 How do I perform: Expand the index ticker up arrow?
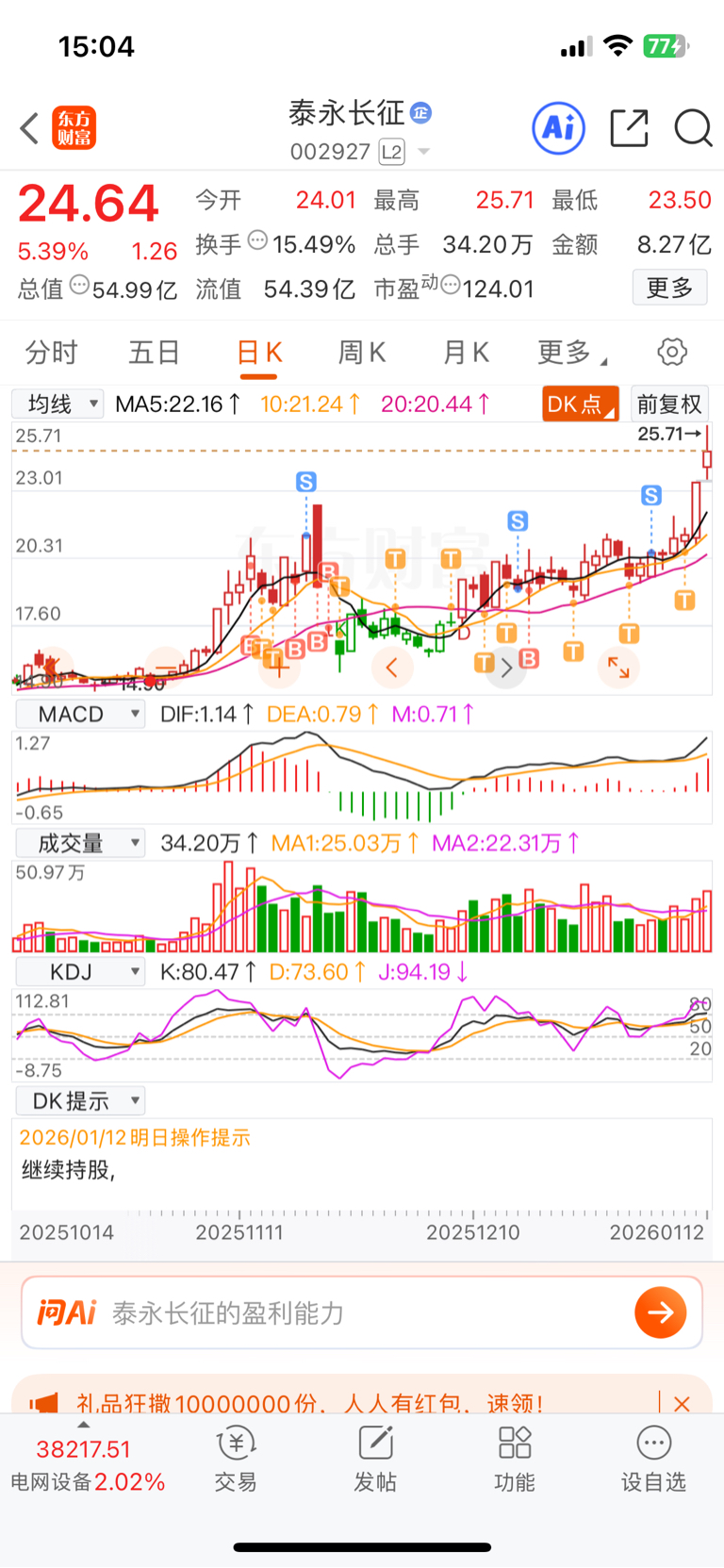tap(83, 1425)
